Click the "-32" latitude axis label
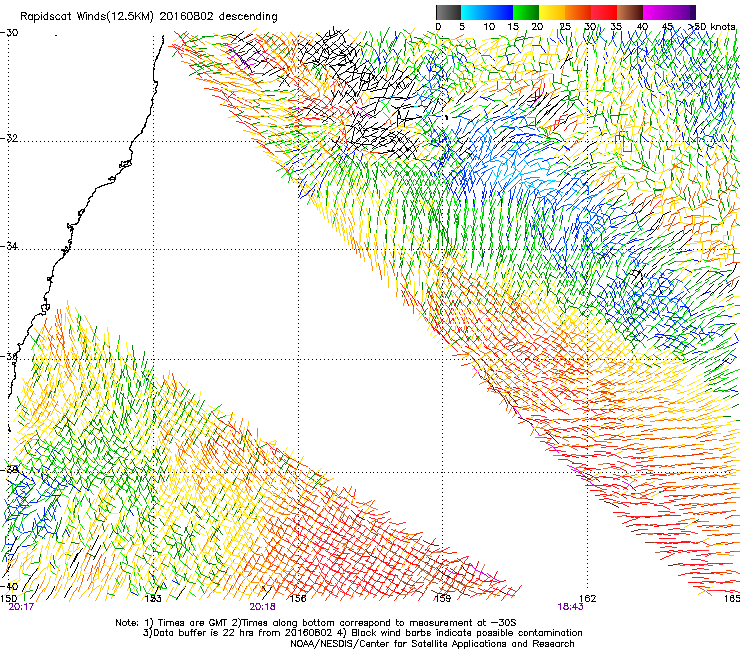The image size is (740, 650). pyautogui.click(x=9, y=138)
